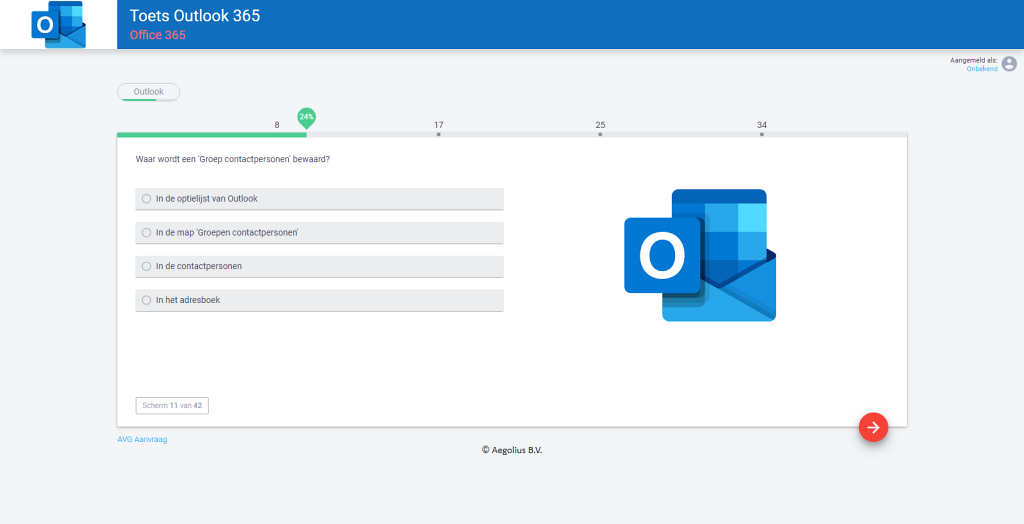
Task: Click the 'Aangemeld als:' label
Action: [974, 60]
